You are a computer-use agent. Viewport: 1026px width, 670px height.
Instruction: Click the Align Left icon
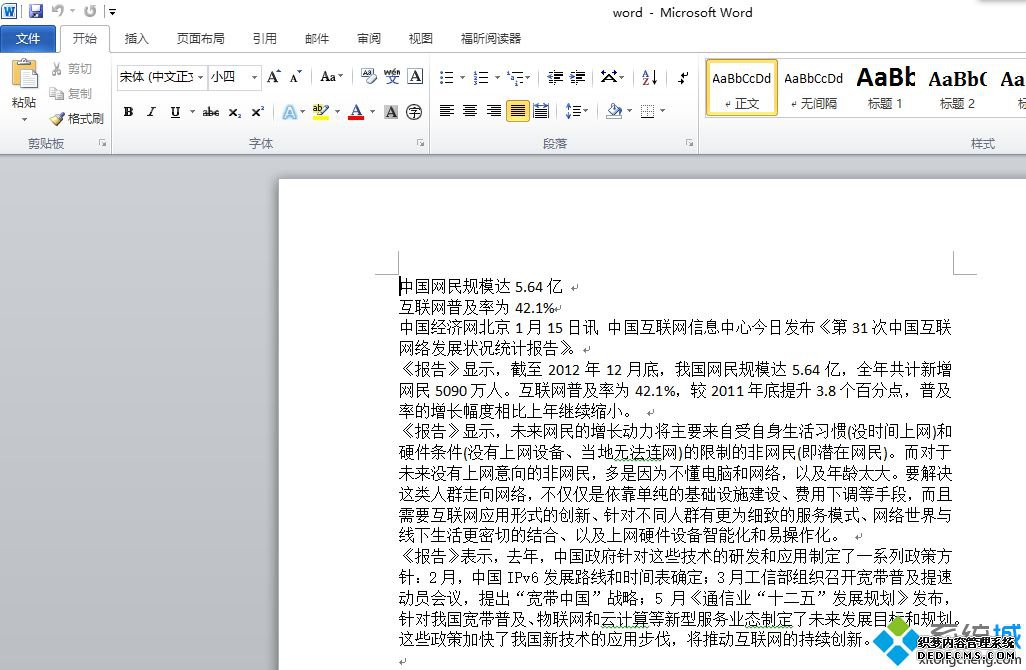click(447, 111)
